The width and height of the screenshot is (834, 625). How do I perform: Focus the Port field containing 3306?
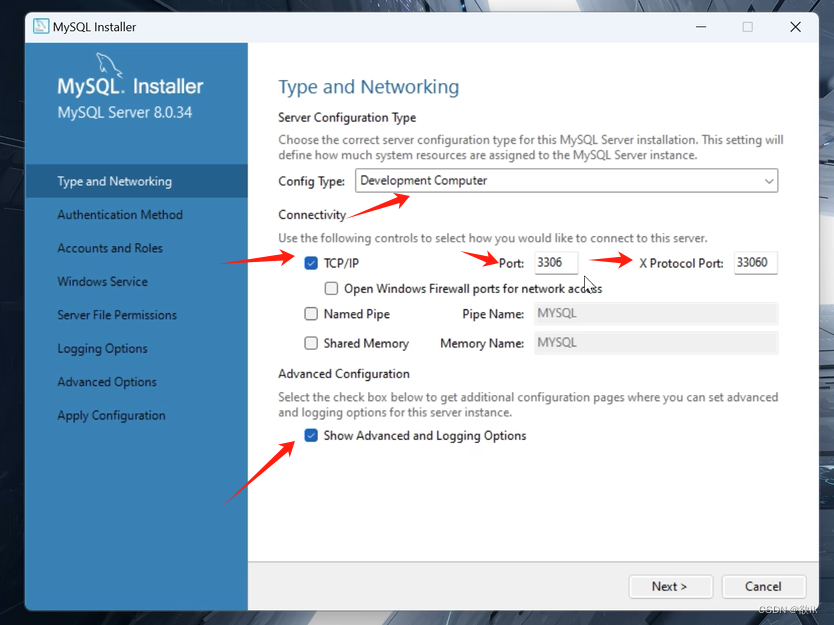pos(556,263)
